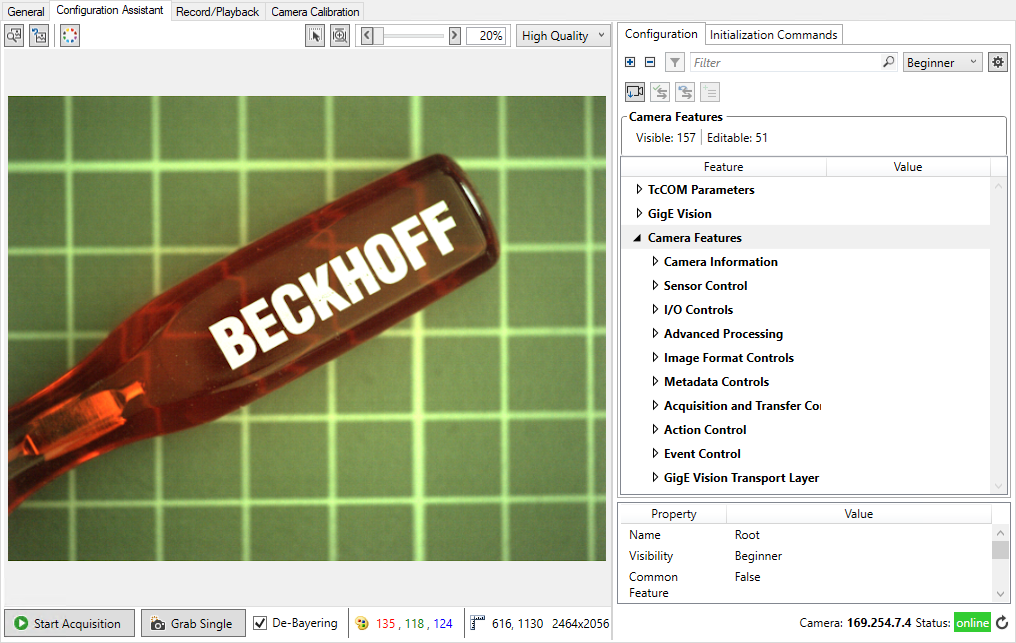1016x643 pixels.
Task: Expand Metadata Controls
Action: coord(655,381)
